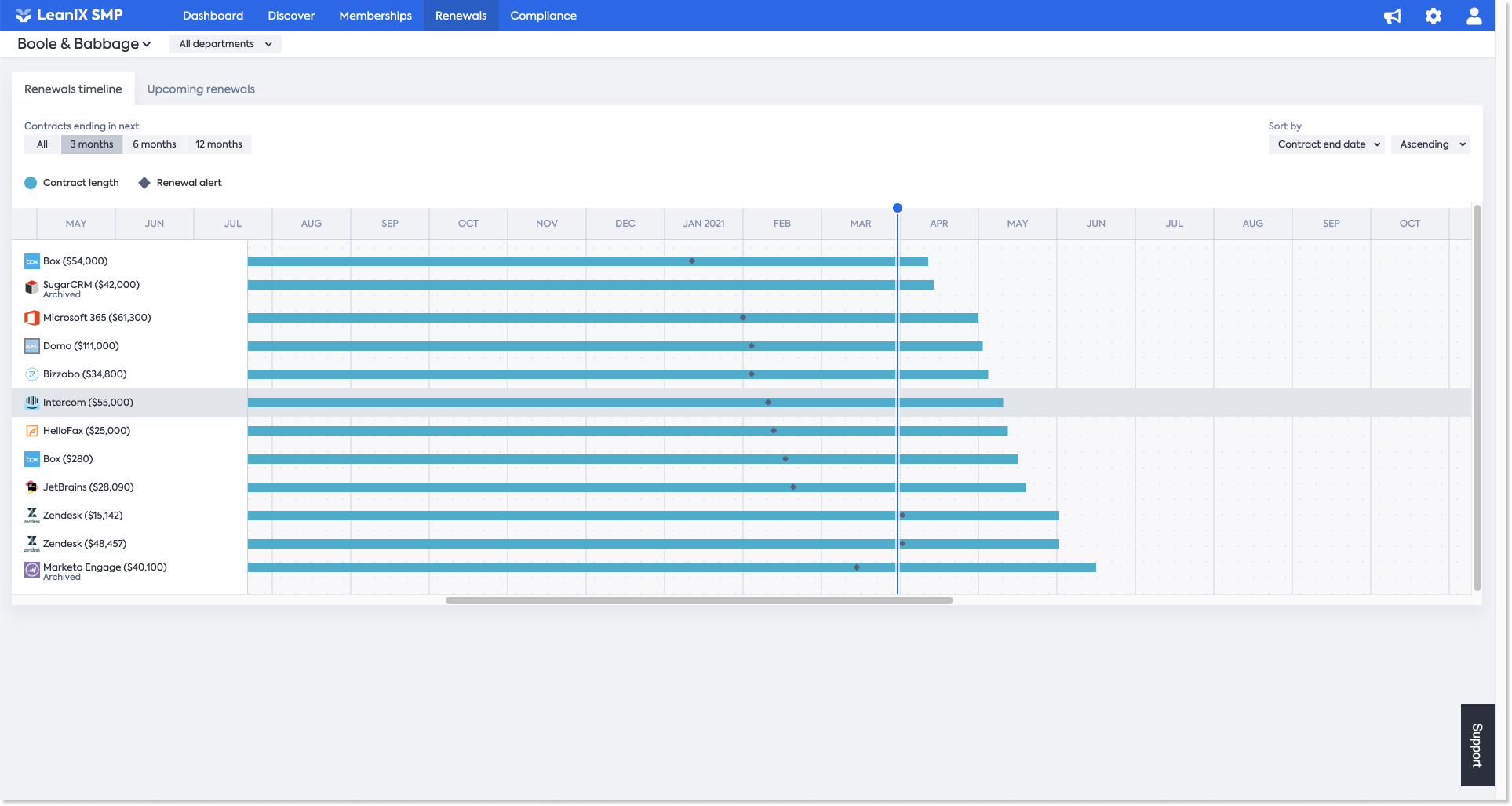Click the Zendesk ($48,457) app icon
Viewport: 1512px width, 806px height.
[32, 544]
